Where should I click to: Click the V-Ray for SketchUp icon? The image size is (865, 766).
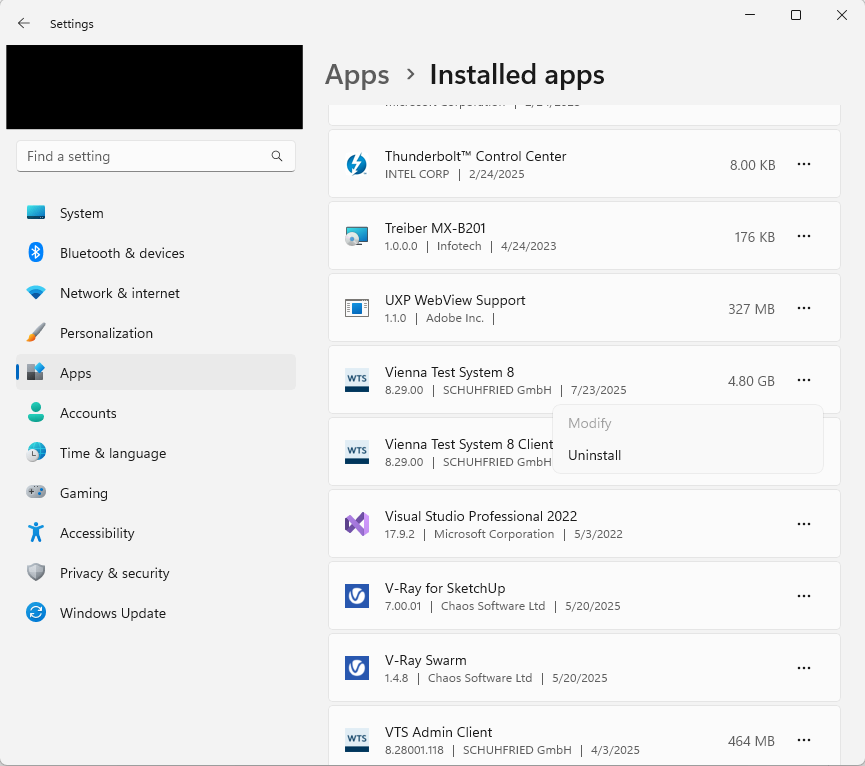click(356, 596)
